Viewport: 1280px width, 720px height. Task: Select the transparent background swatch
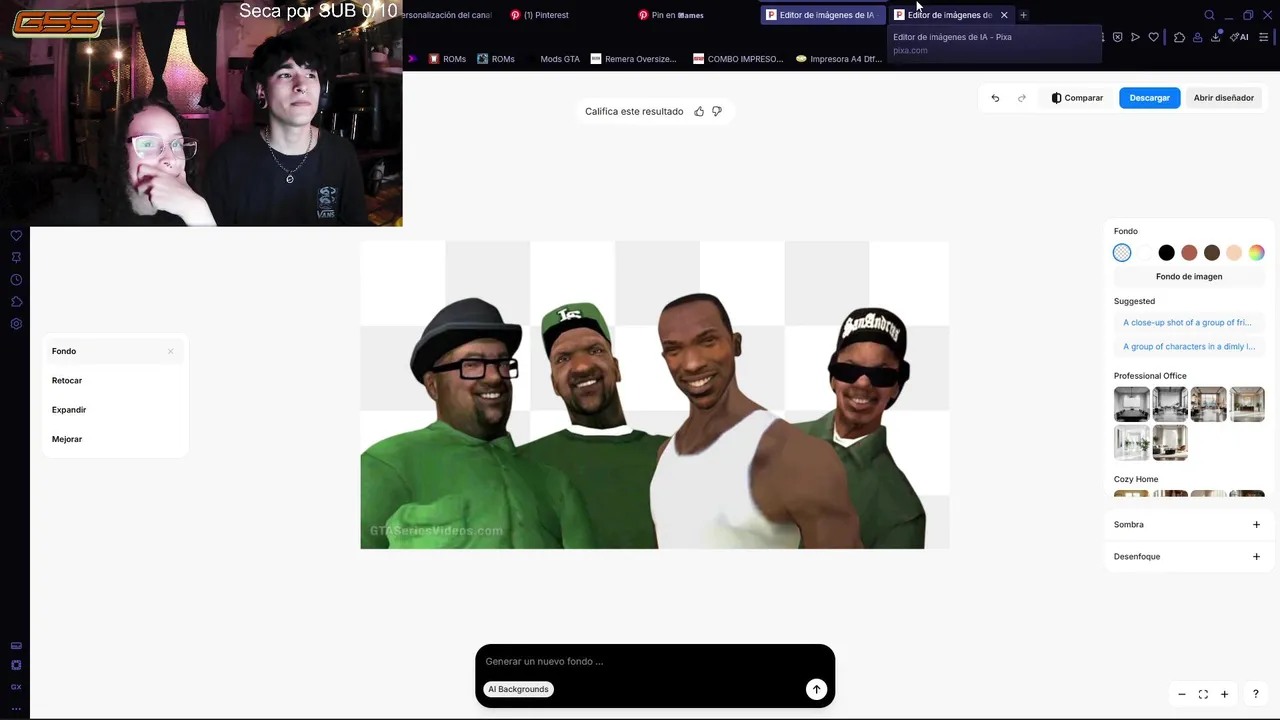point(1122,253)
